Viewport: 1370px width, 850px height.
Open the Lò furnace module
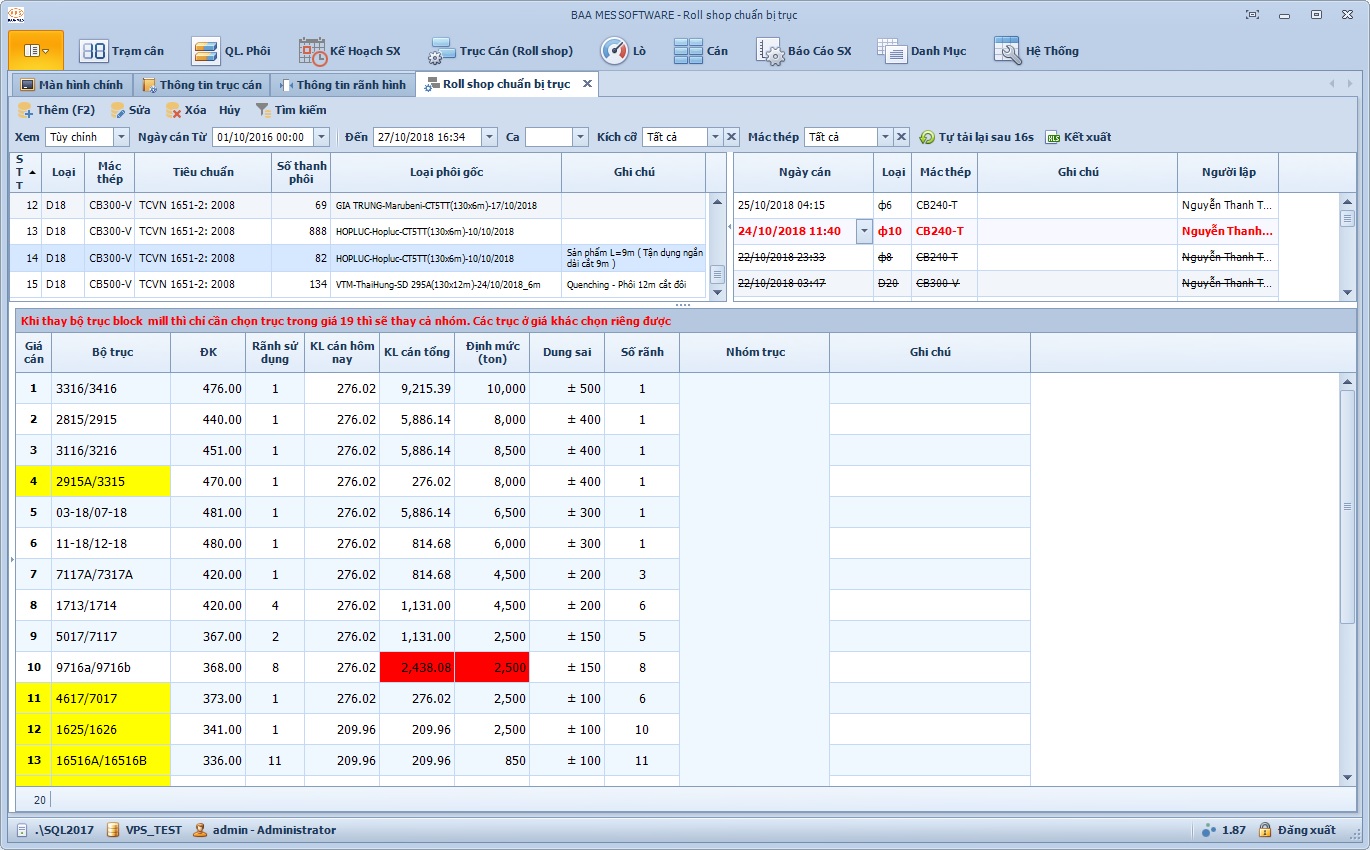point(623,51)
